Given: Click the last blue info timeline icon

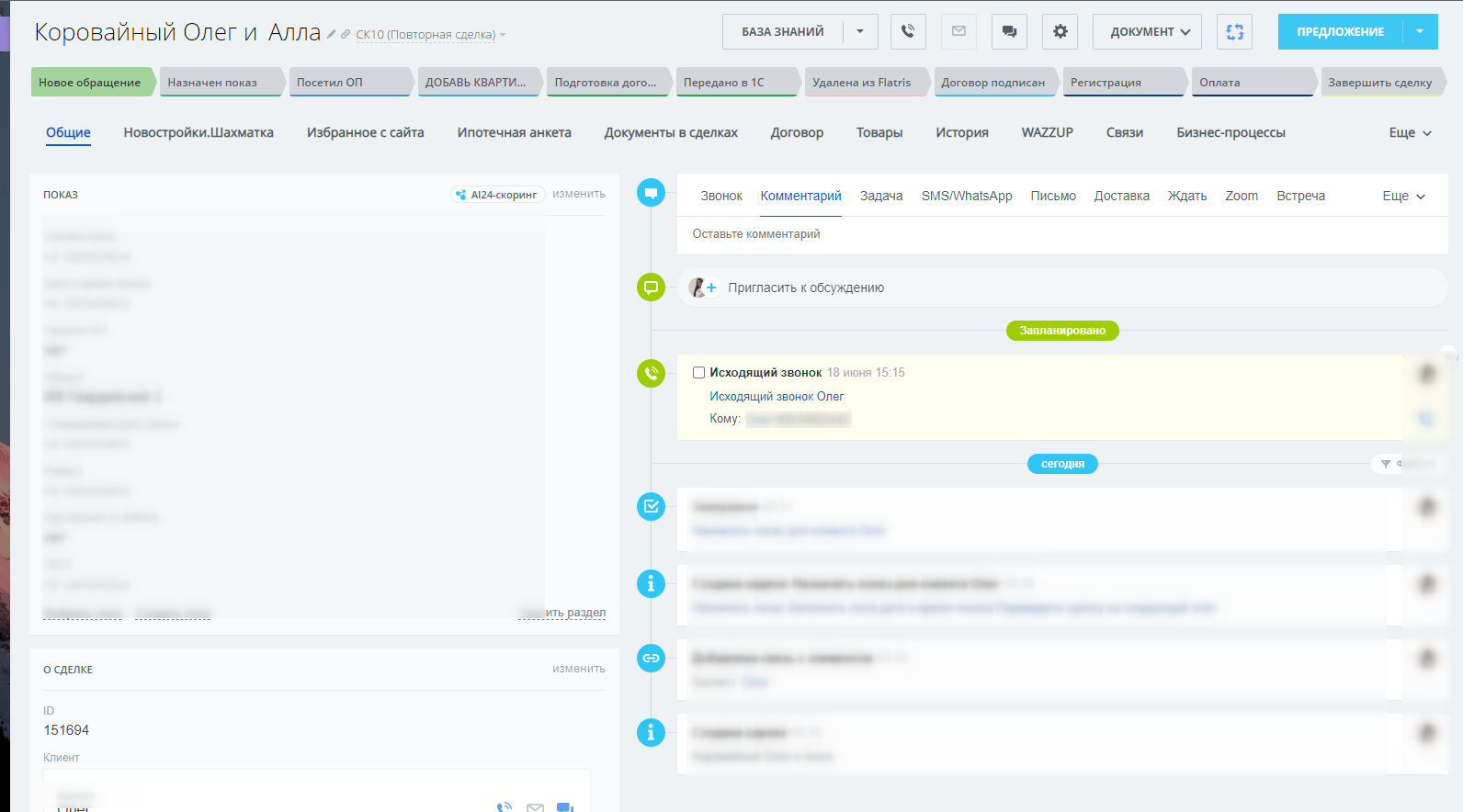Looking at the screenshot, I should click(x=651, y=732).
